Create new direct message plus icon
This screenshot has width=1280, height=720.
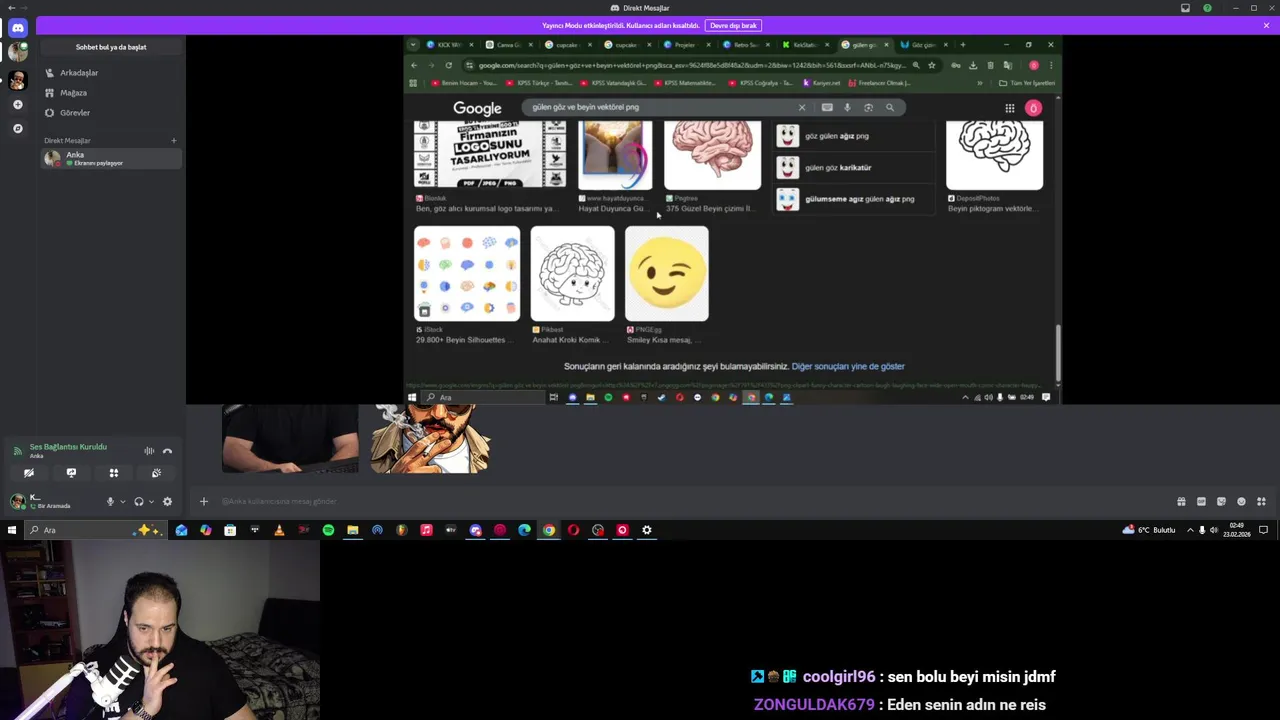point(174,141)
